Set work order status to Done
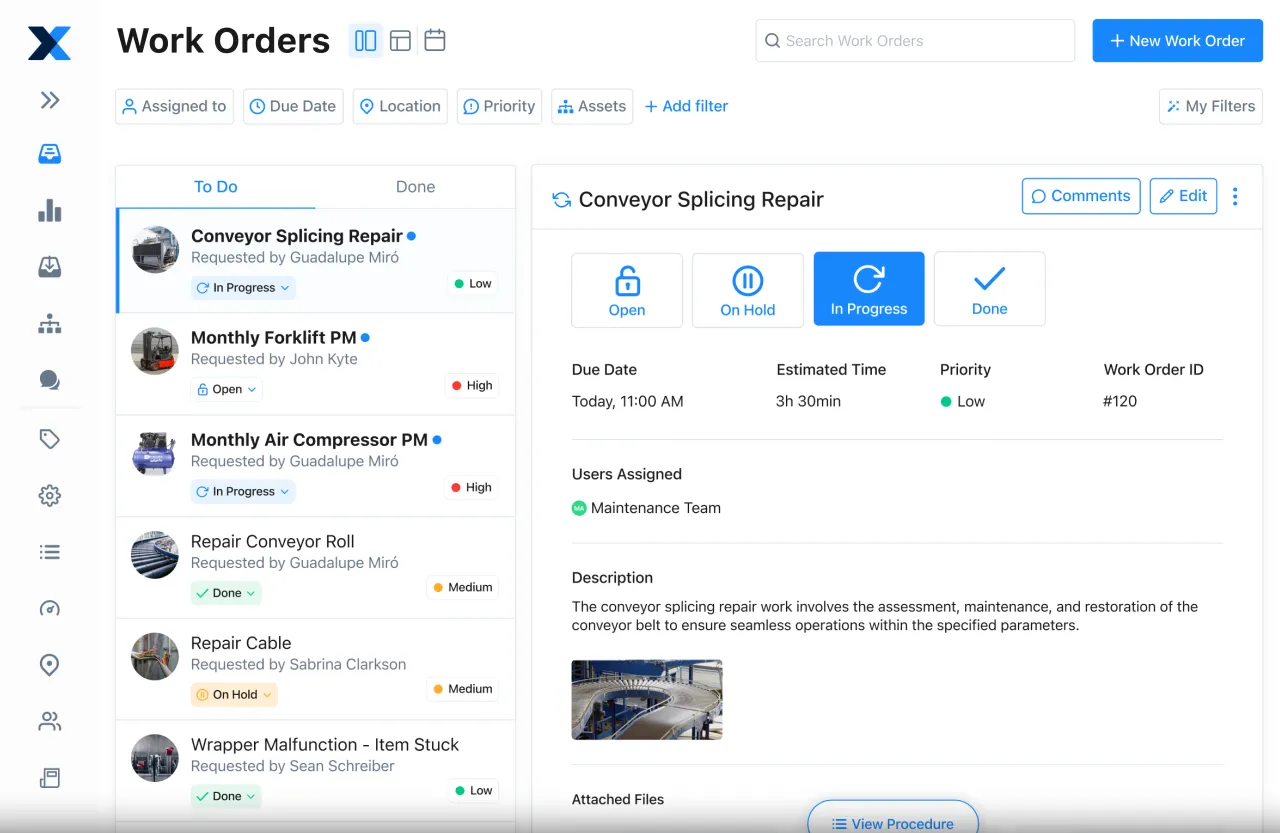The width and height of the screenshot is (1280, 833). [989, 288]
